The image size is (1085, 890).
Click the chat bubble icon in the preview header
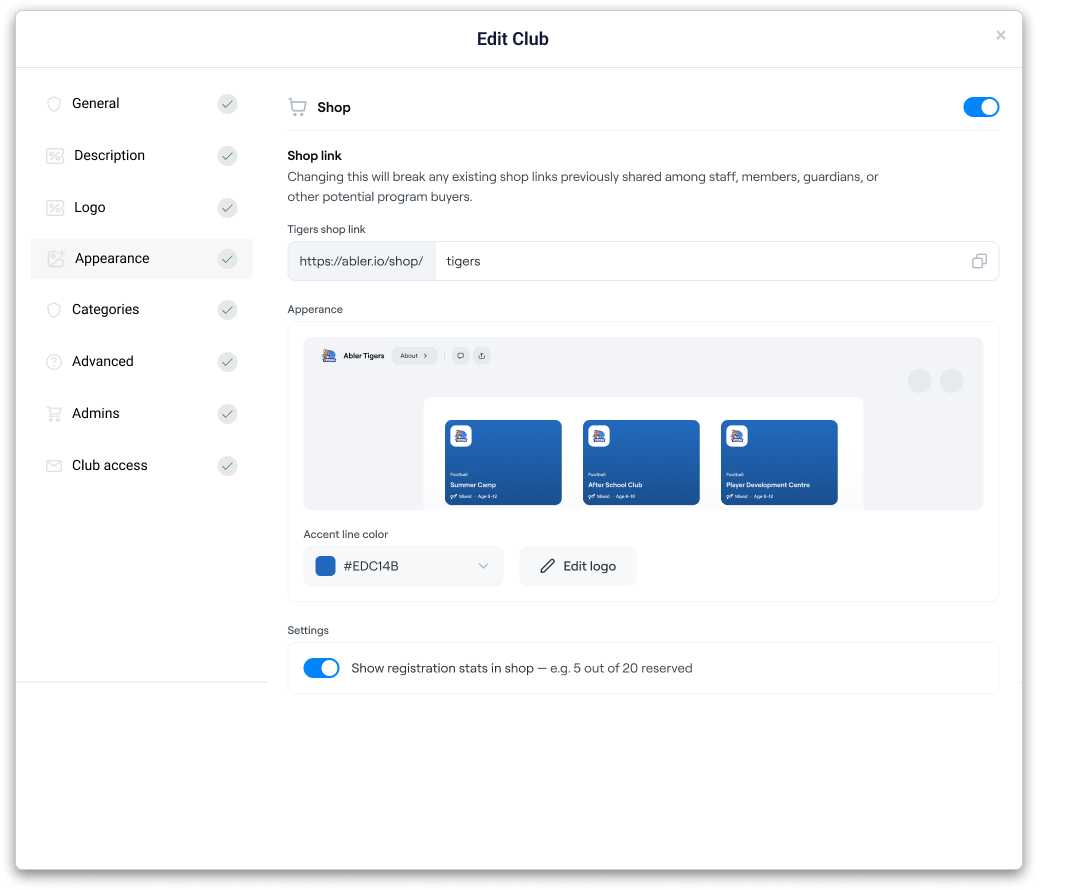pos(461,356)
